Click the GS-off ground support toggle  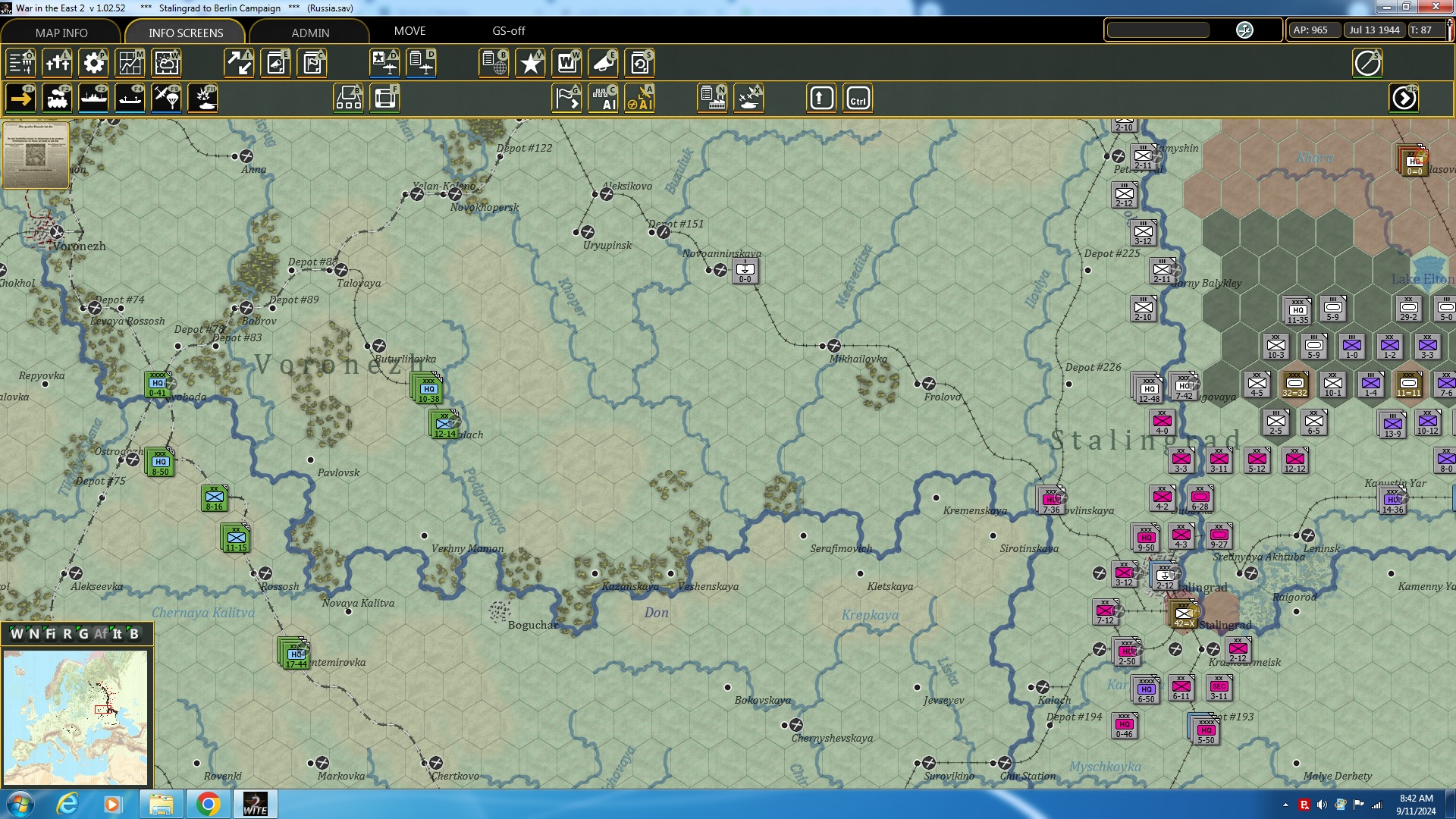tap(508, 31)
